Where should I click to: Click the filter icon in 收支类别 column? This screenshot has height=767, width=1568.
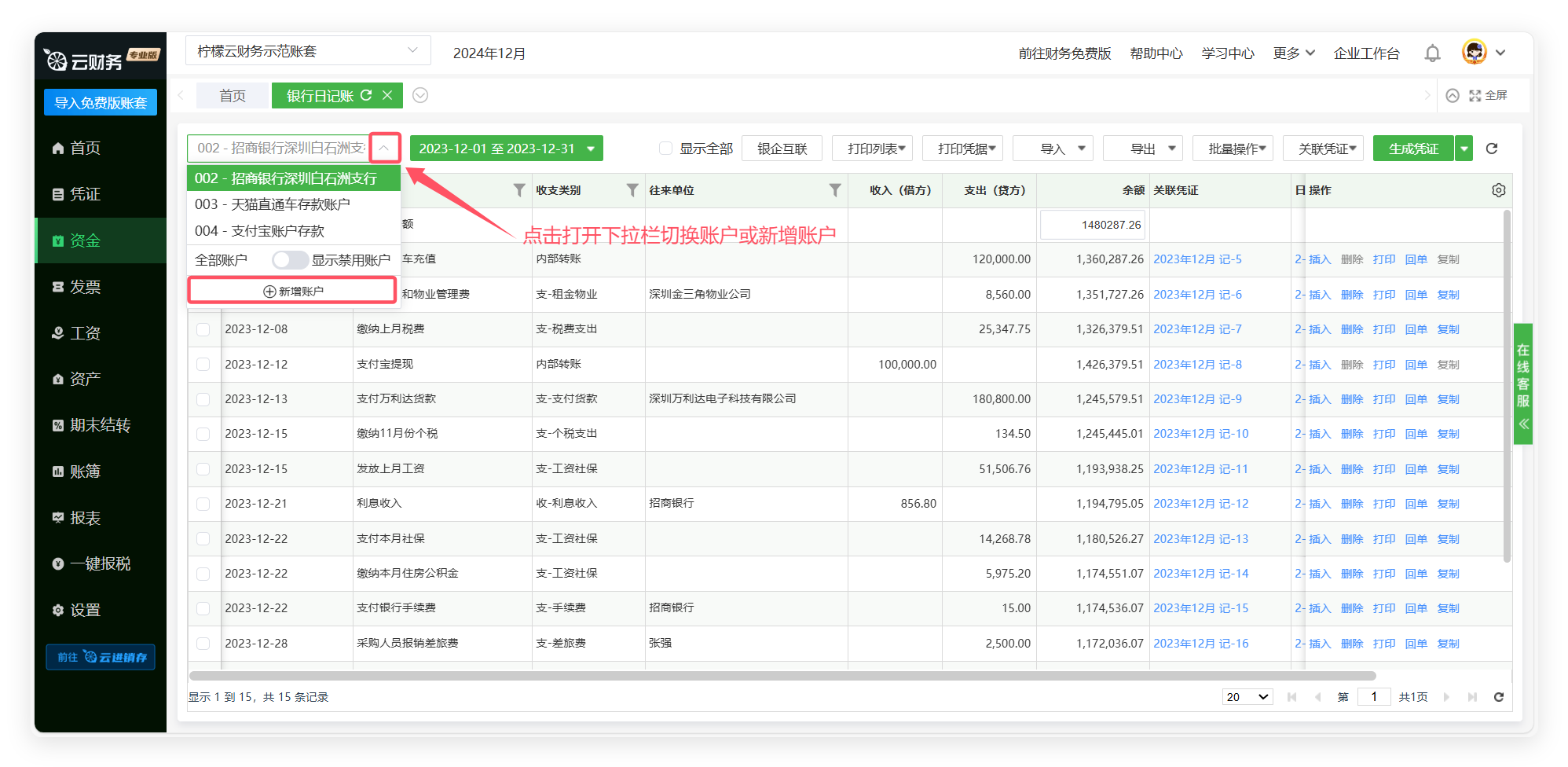632,190
